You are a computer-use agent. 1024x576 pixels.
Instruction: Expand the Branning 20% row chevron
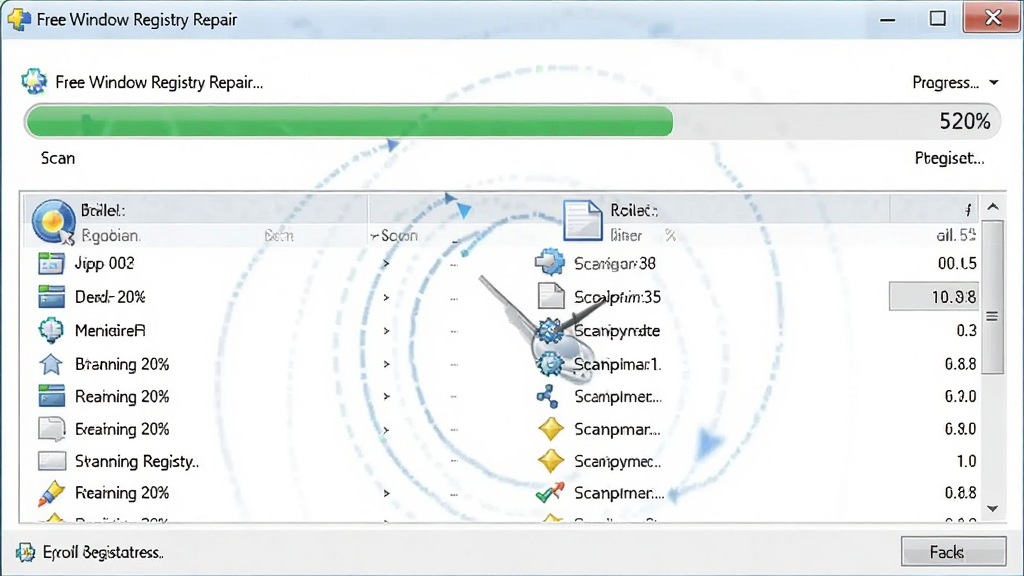point(386,364)
